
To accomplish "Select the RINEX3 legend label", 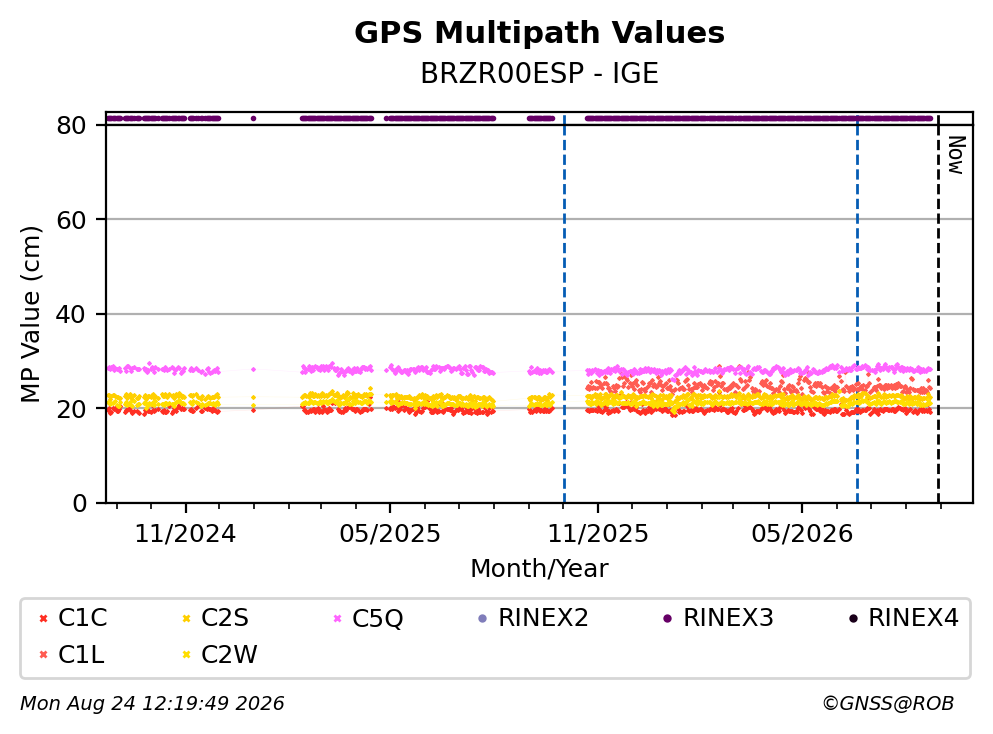I will point(728,618).
